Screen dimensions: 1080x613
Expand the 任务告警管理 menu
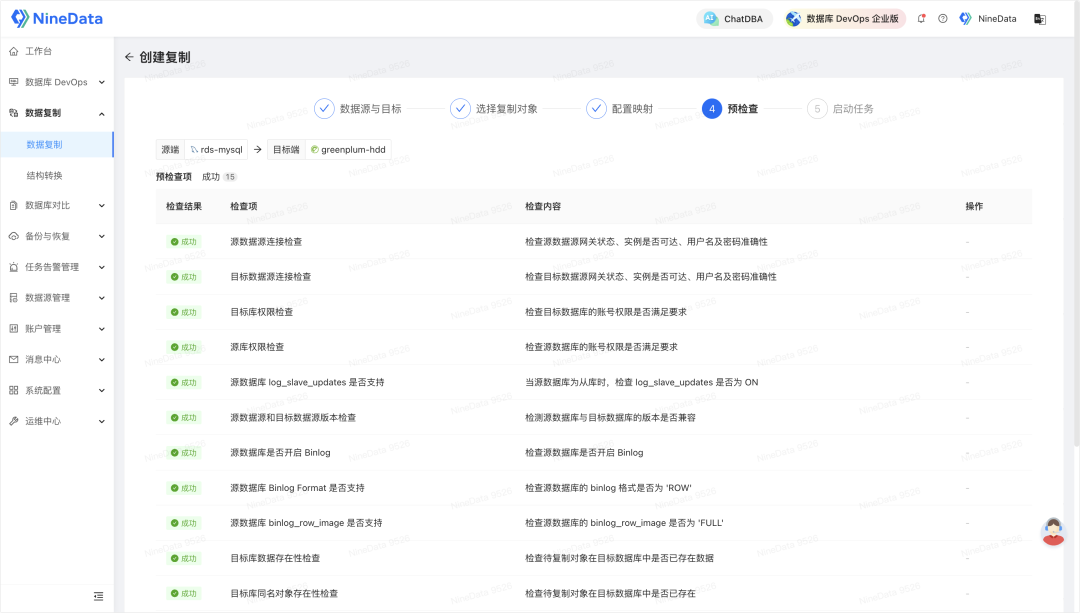56,267
